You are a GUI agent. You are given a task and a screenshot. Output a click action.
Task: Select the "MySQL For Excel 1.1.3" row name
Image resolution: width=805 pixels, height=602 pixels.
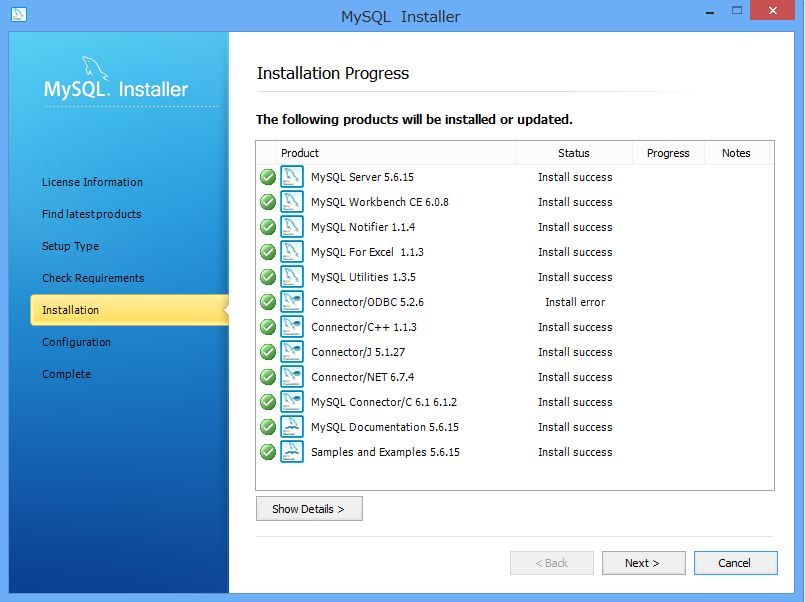[367, 252]
